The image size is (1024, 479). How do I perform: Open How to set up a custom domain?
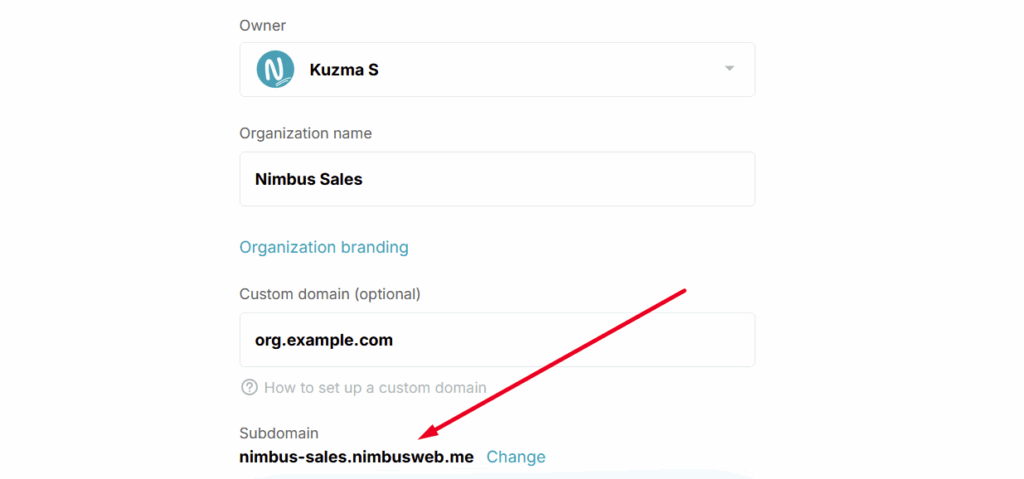click(x=376, y=388)
